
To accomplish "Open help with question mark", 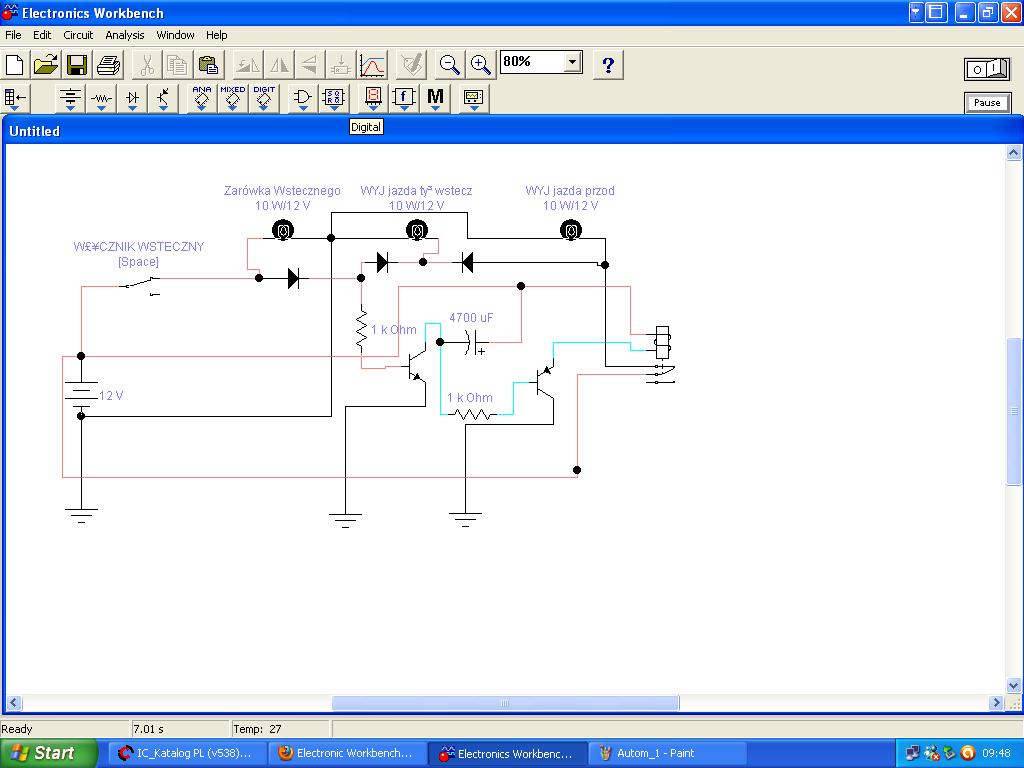I will pos(608,65).
